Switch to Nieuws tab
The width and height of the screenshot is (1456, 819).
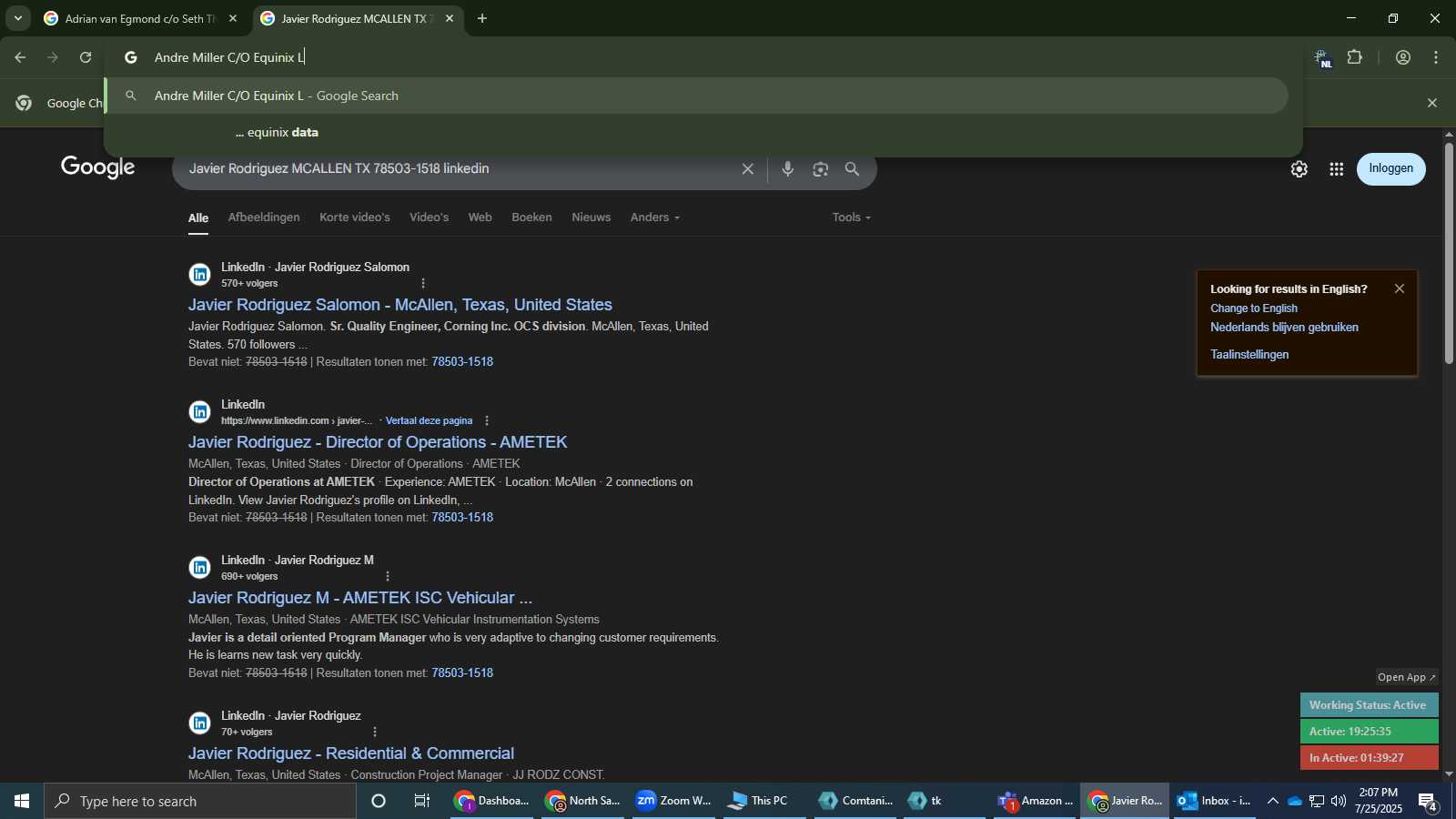591,217
